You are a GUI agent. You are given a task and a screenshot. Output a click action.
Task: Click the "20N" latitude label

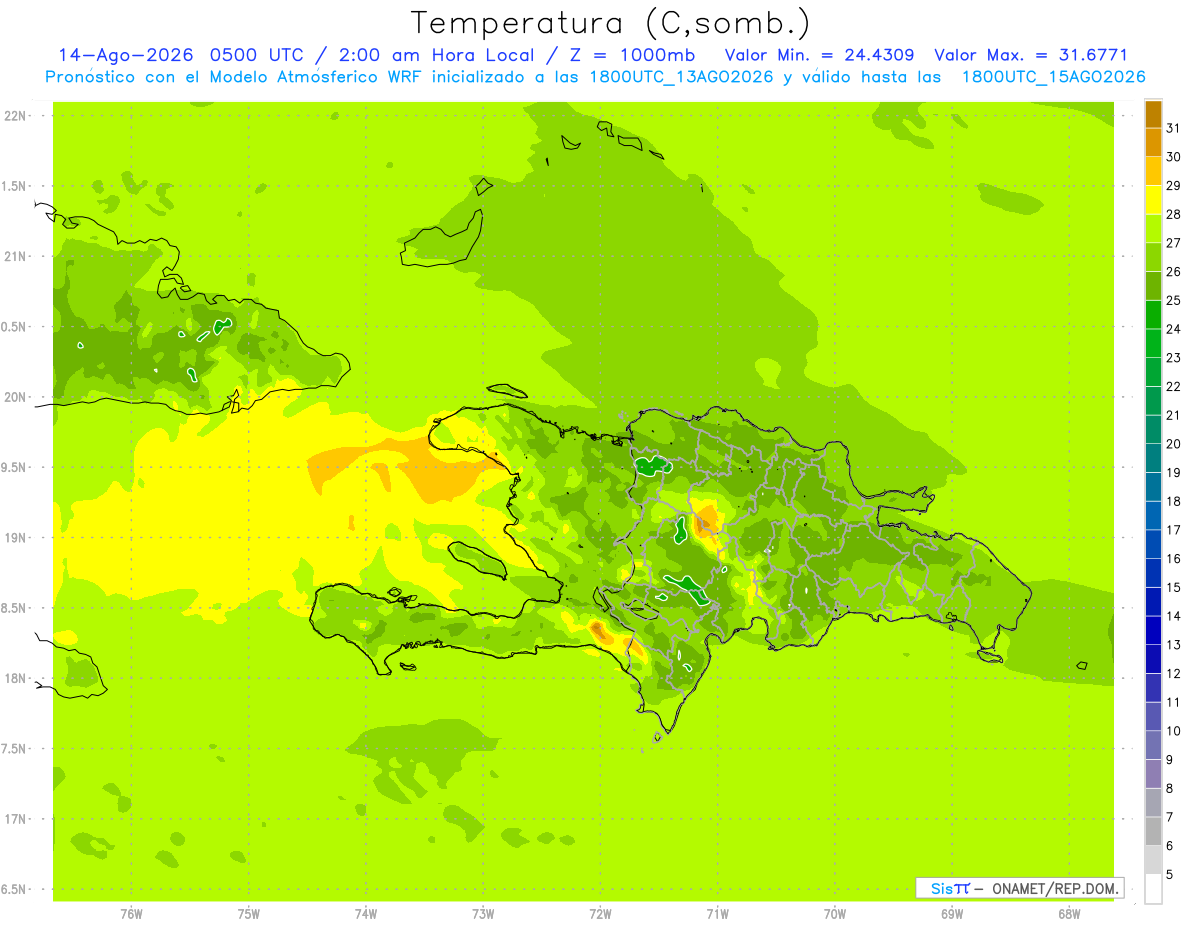14,397
